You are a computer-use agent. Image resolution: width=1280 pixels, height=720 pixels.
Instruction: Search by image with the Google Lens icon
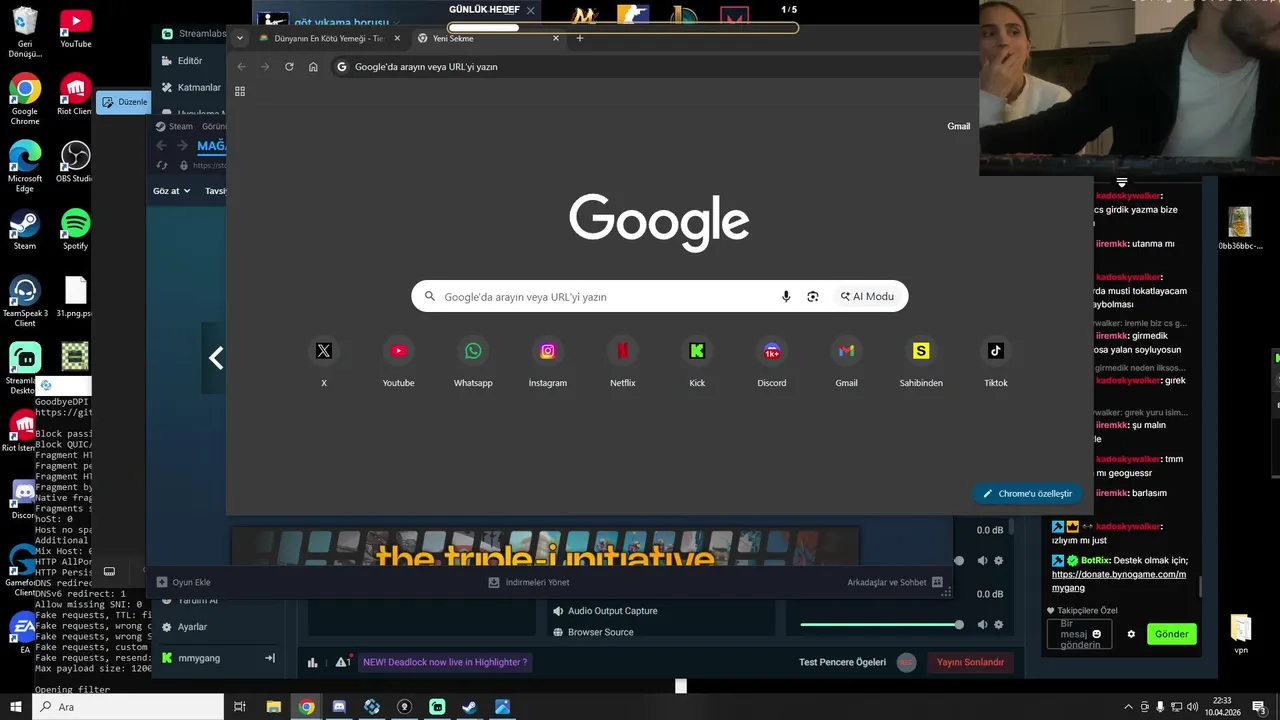pyautogui.click(x=813, y=296)
